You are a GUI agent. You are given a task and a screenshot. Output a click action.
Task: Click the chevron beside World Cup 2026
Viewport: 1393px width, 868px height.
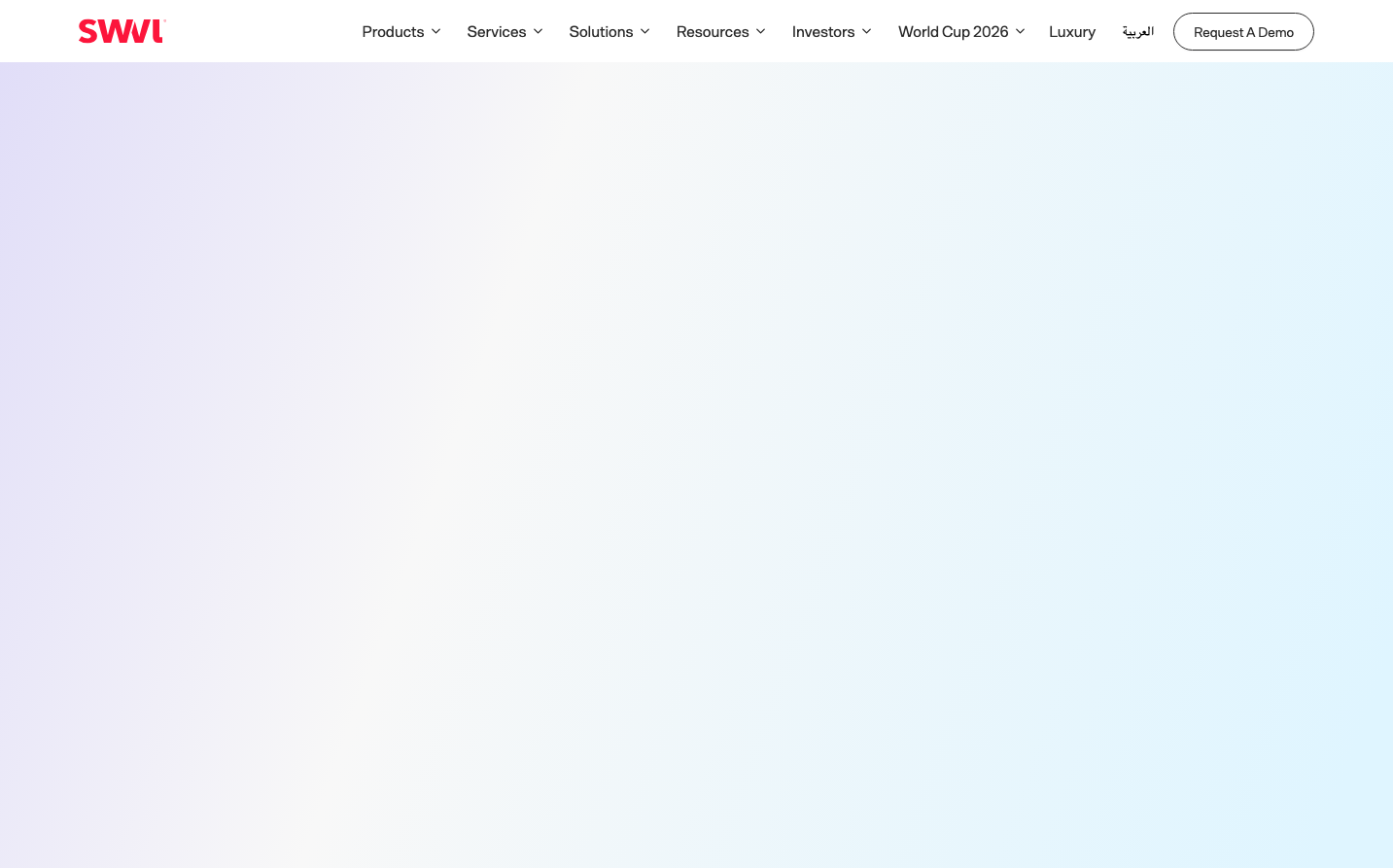1021,31
